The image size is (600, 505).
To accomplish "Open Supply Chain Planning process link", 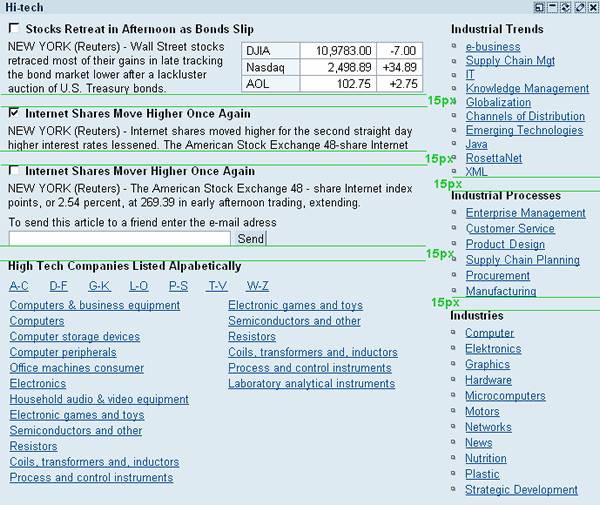I will coord(522,260).
